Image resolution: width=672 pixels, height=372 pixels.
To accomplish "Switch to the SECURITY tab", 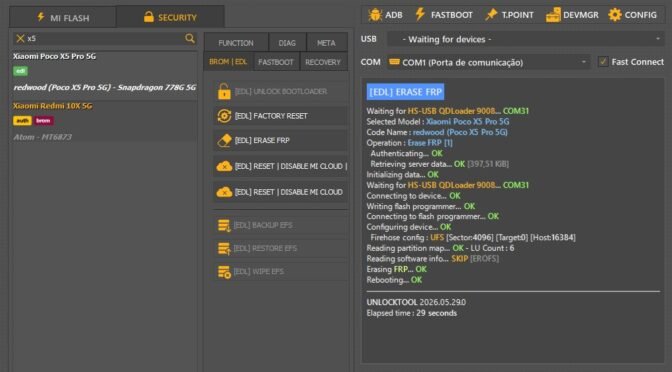I will point(171,17).
